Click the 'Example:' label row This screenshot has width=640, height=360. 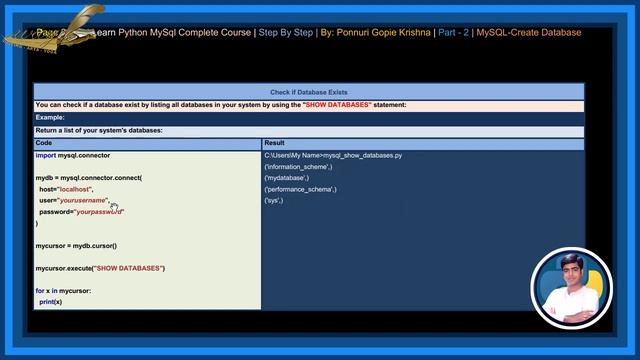(x=309, y=118)
